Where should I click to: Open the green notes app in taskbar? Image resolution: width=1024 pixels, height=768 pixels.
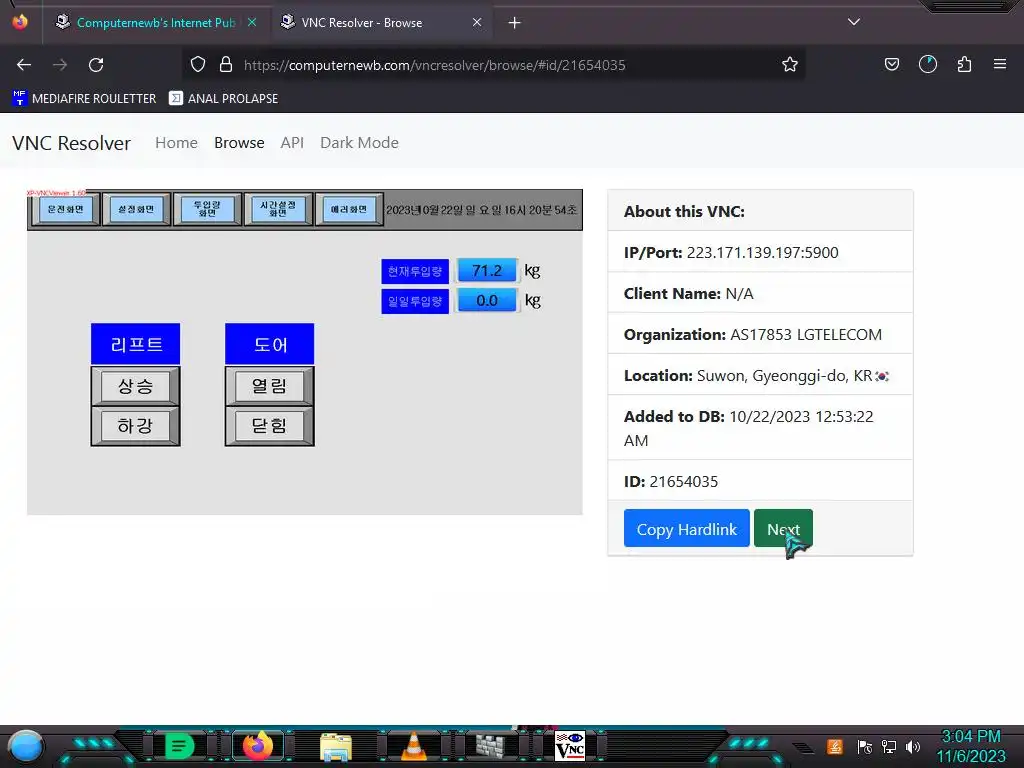(x=178, y=746)
